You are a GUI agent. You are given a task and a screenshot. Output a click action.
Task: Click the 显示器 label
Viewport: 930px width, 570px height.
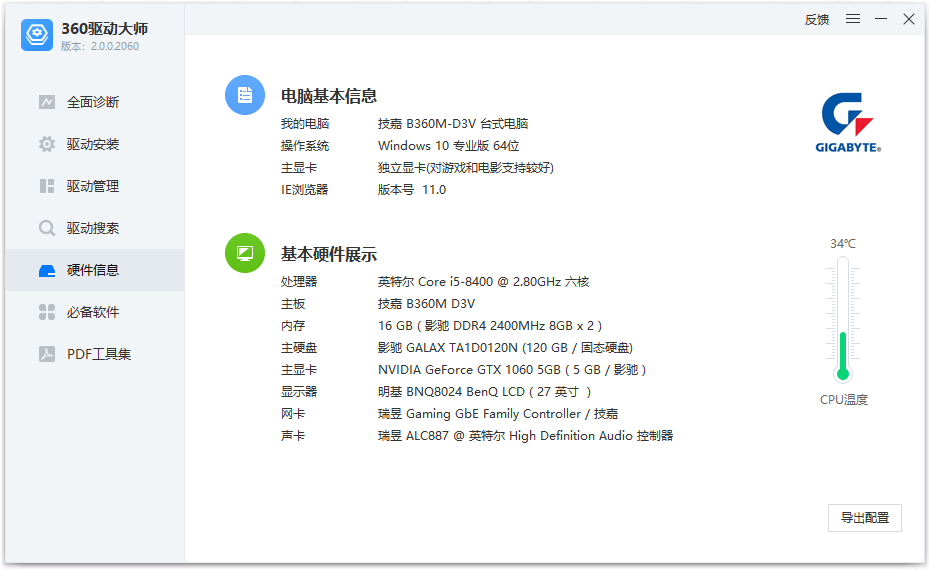click(x=299, y=392)
